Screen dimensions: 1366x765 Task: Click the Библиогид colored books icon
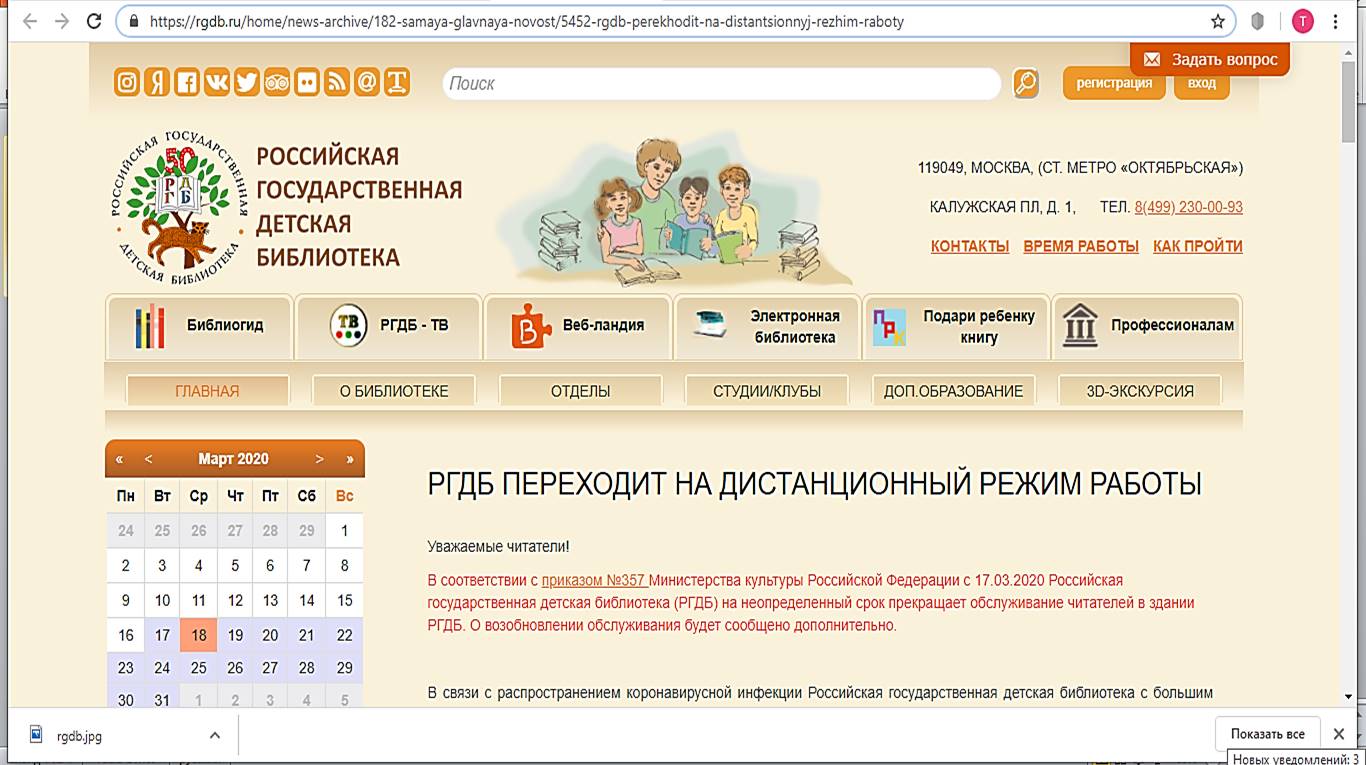(x=149, y=326)
